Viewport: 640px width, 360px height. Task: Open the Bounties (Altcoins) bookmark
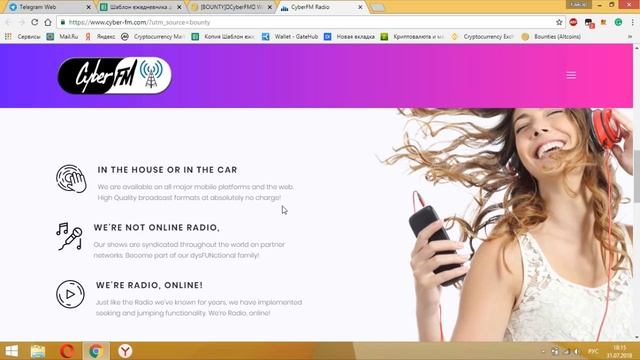click(x=551, y=36)
